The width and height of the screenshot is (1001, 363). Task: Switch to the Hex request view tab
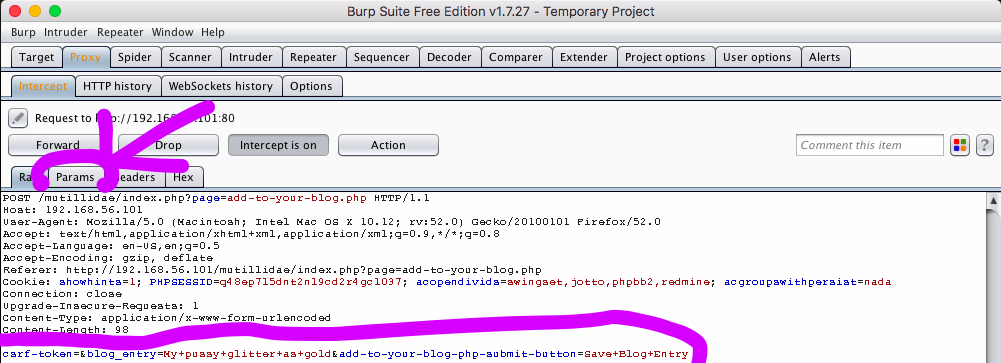(184, 177)
